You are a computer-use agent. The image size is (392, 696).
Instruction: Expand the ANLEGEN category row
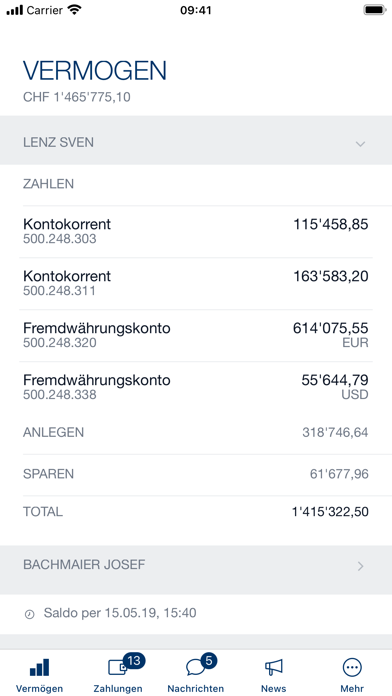coord(196,433)
